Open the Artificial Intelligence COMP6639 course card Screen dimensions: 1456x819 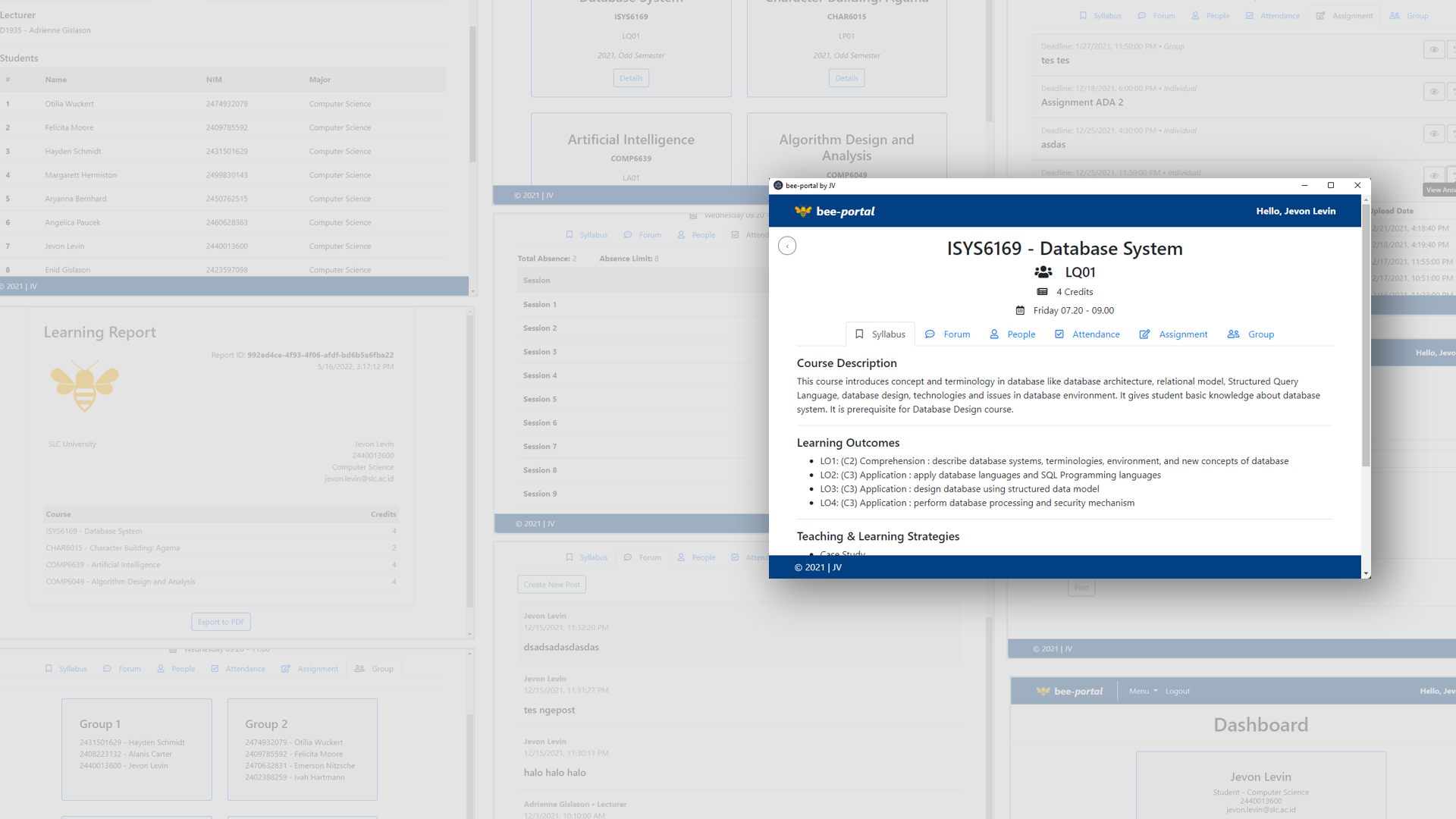(x=631, y=149)
